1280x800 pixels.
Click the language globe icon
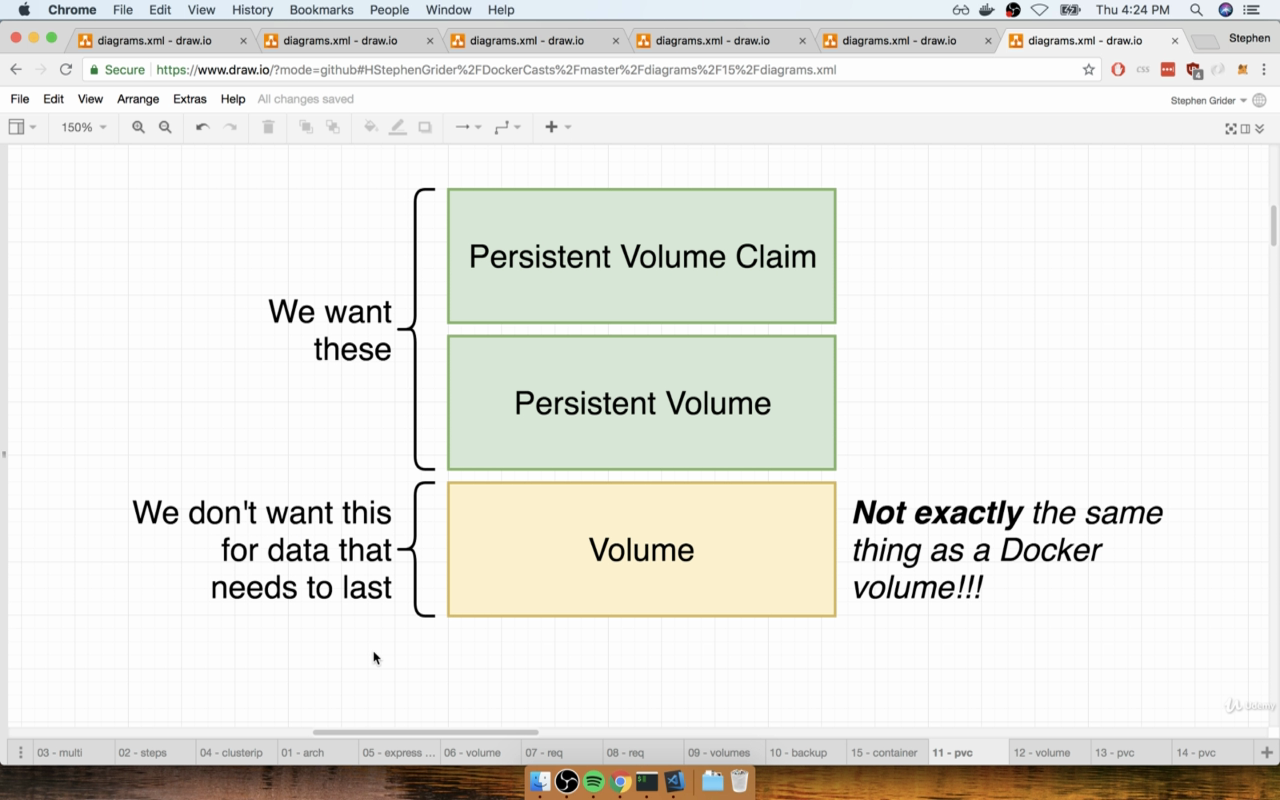click(x=1259, y=100)
